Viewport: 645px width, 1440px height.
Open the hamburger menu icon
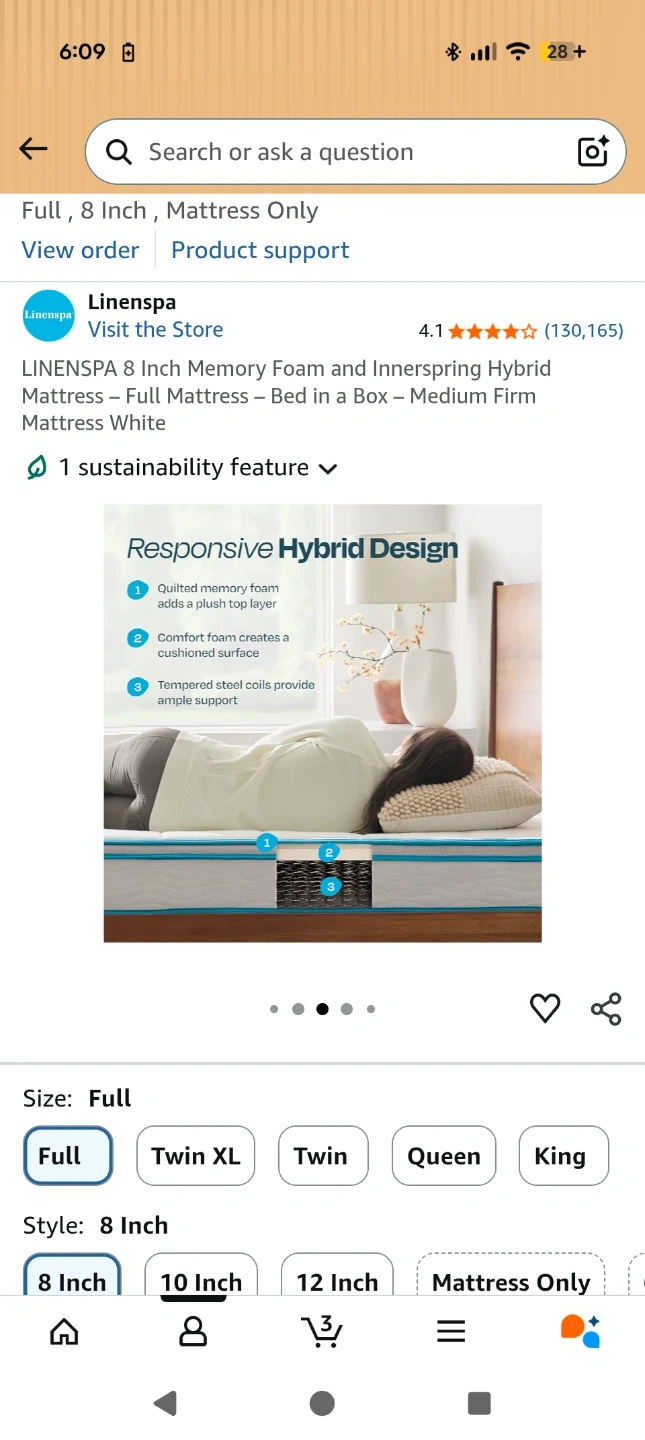451,1331
